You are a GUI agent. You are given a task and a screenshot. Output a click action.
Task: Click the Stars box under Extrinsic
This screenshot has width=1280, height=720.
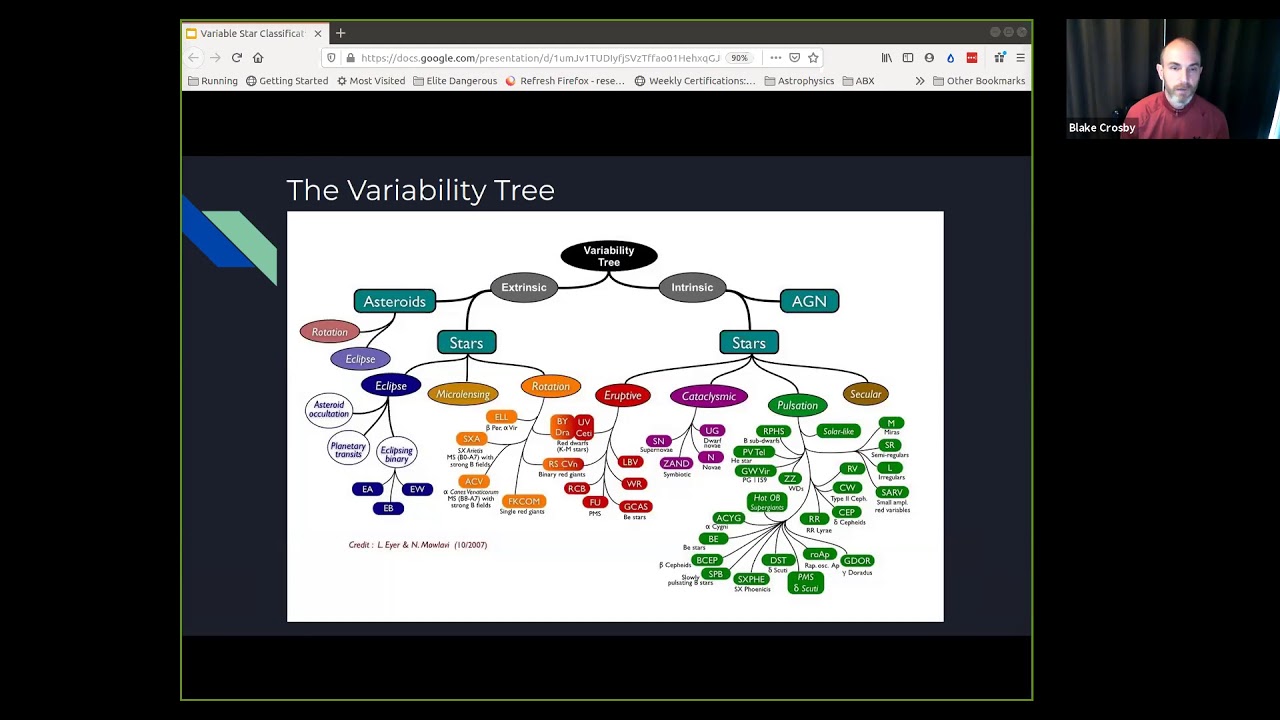(x=466, y=343)
